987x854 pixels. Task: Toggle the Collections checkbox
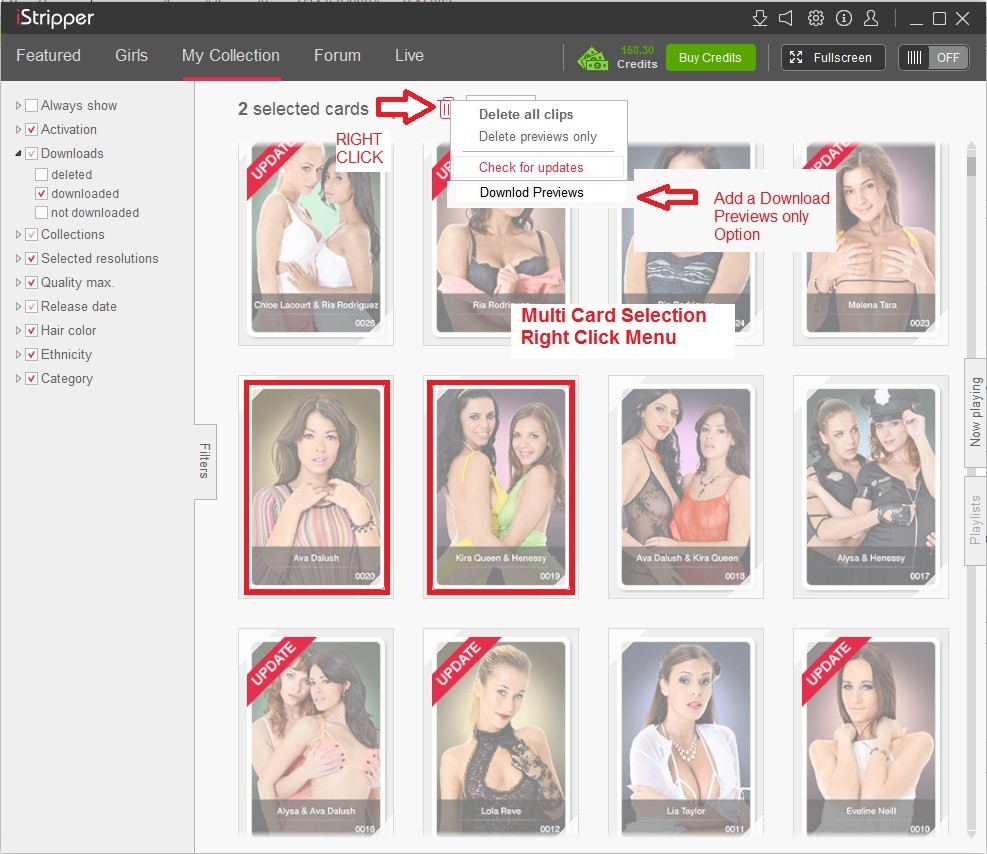point(31,234)
